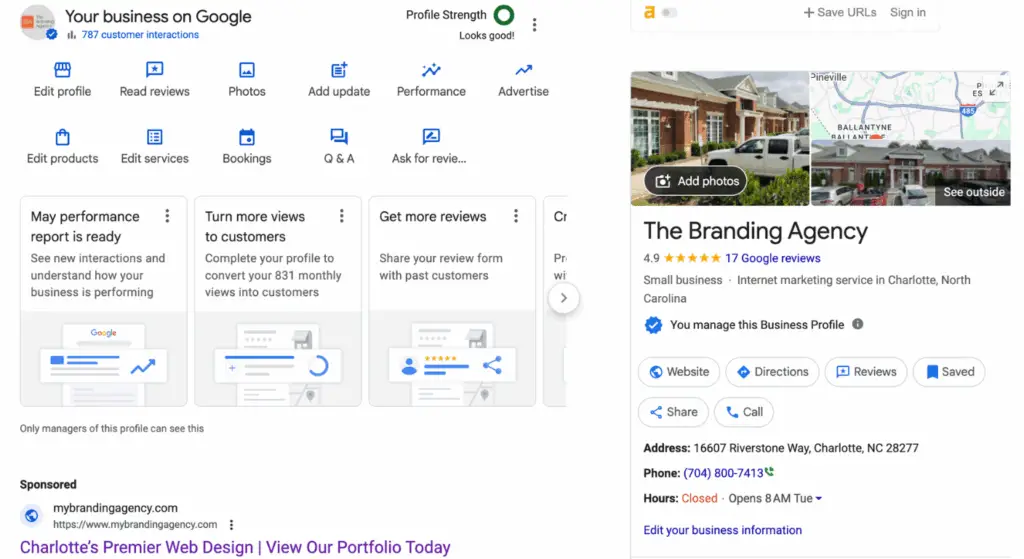
Task: Open more options beside Profile Strength
Action: (x=534, y=25)
